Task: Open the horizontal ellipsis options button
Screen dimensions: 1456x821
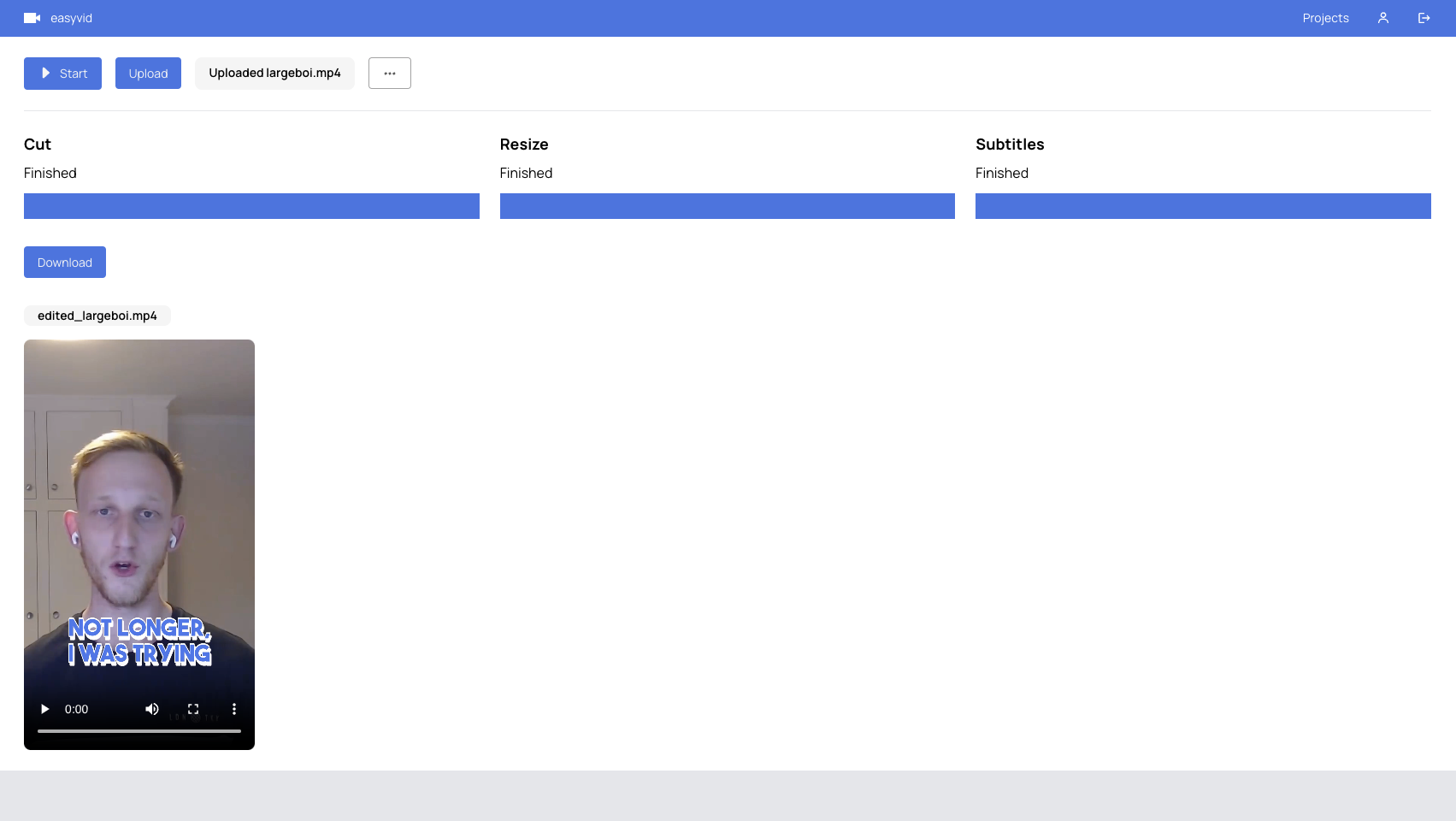Action: tap(389, 74)
